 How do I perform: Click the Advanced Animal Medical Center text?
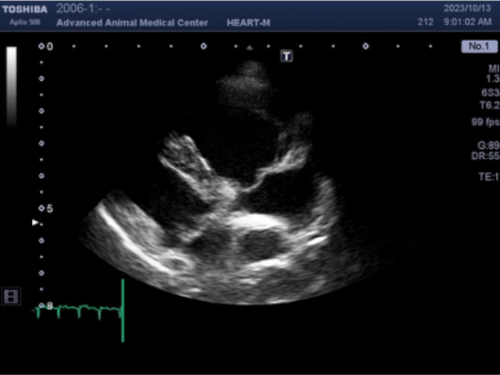[x=132, y=23]
